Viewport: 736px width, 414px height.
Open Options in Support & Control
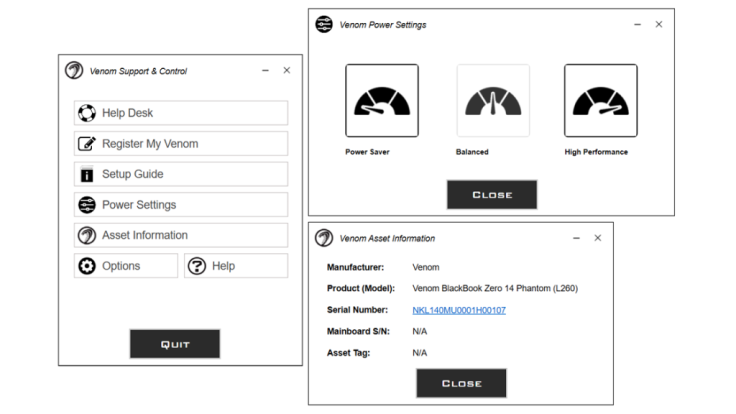[x=126, y=266]
